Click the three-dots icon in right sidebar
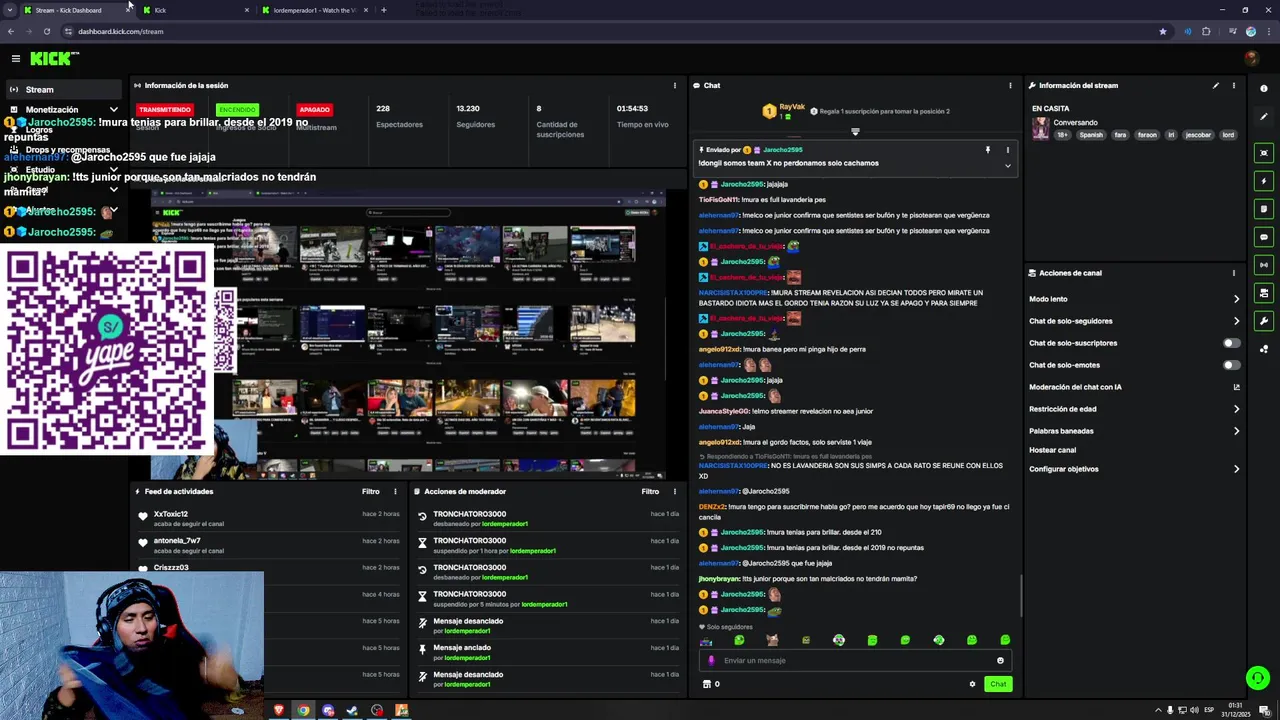The height and width of the screenshot is (720, 1280). tap(1264, 349)
